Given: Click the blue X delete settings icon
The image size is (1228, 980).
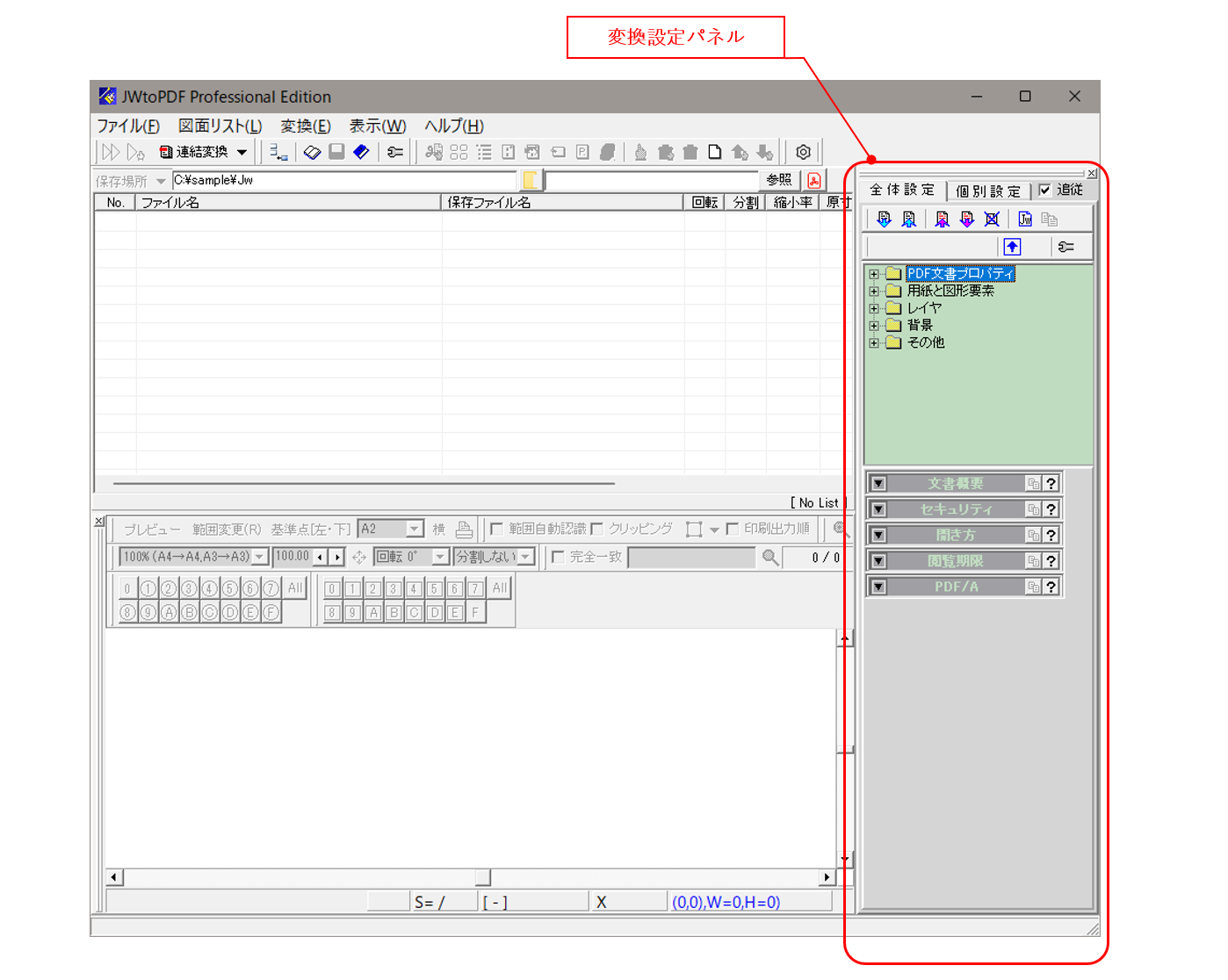Looking at the screenshot, I should 992,220.
